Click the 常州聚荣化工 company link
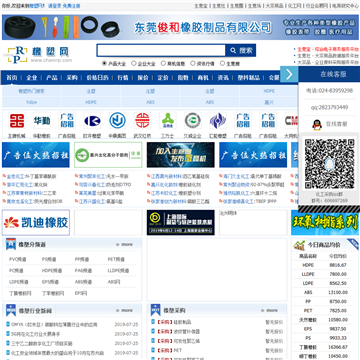This screenshot has width=360, height=360. coord(92,176)
